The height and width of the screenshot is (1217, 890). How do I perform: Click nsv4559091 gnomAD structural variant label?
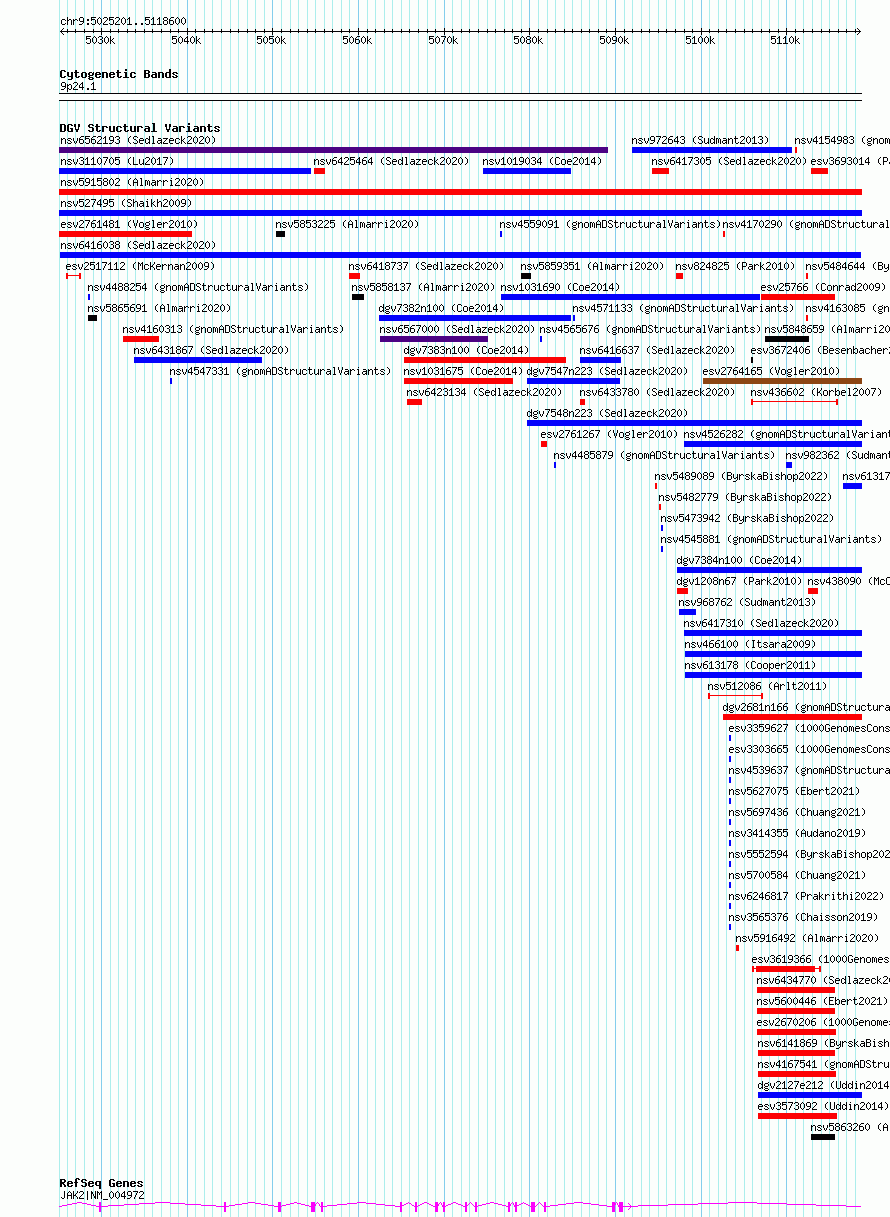point(609,224)
